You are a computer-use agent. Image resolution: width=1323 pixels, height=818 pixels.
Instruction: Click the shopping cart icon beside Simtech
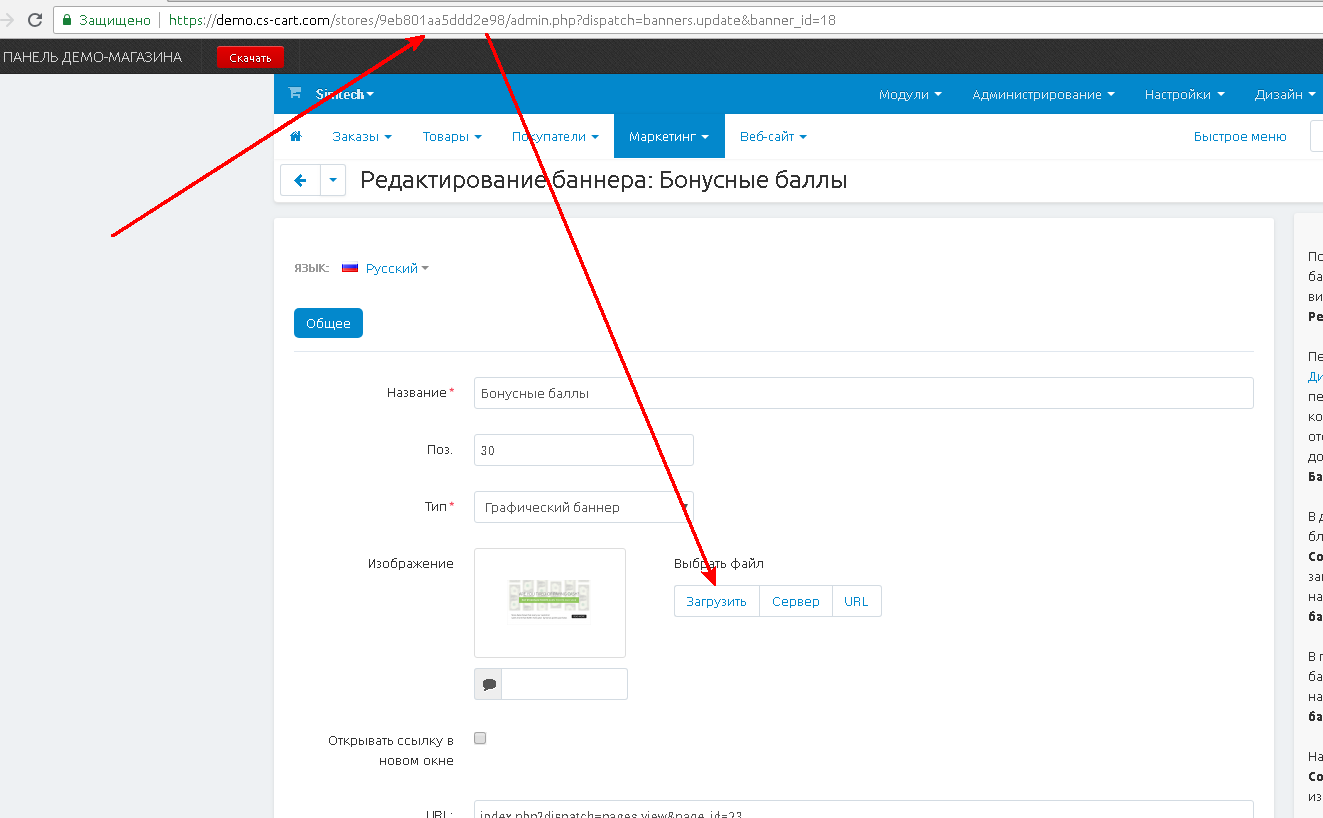click(x=294, y=93)
